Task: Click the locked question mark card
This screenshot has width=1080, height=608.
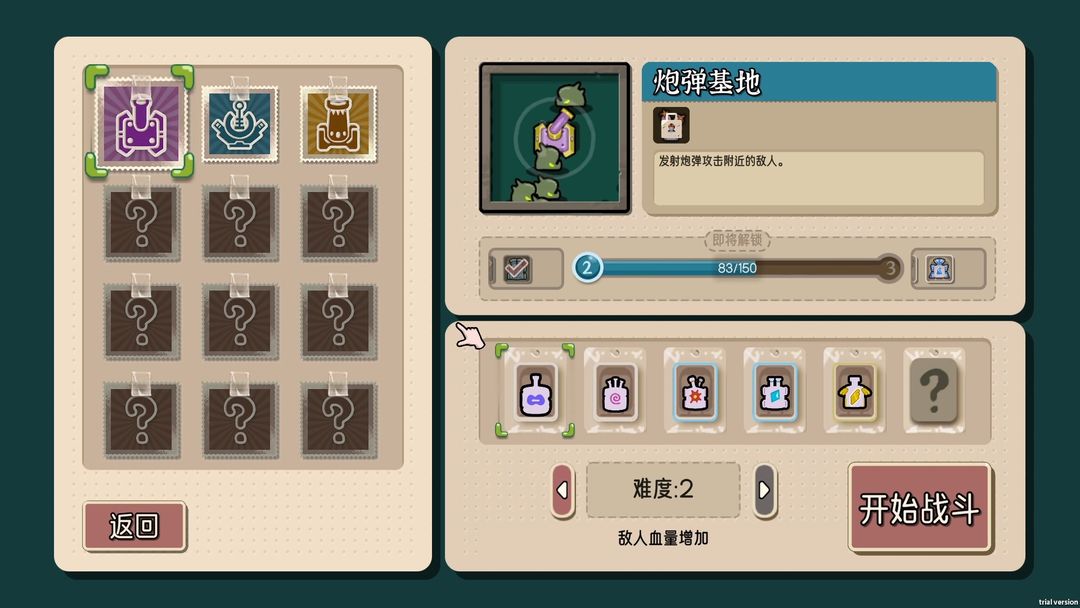Action: (x=934, y=391)
